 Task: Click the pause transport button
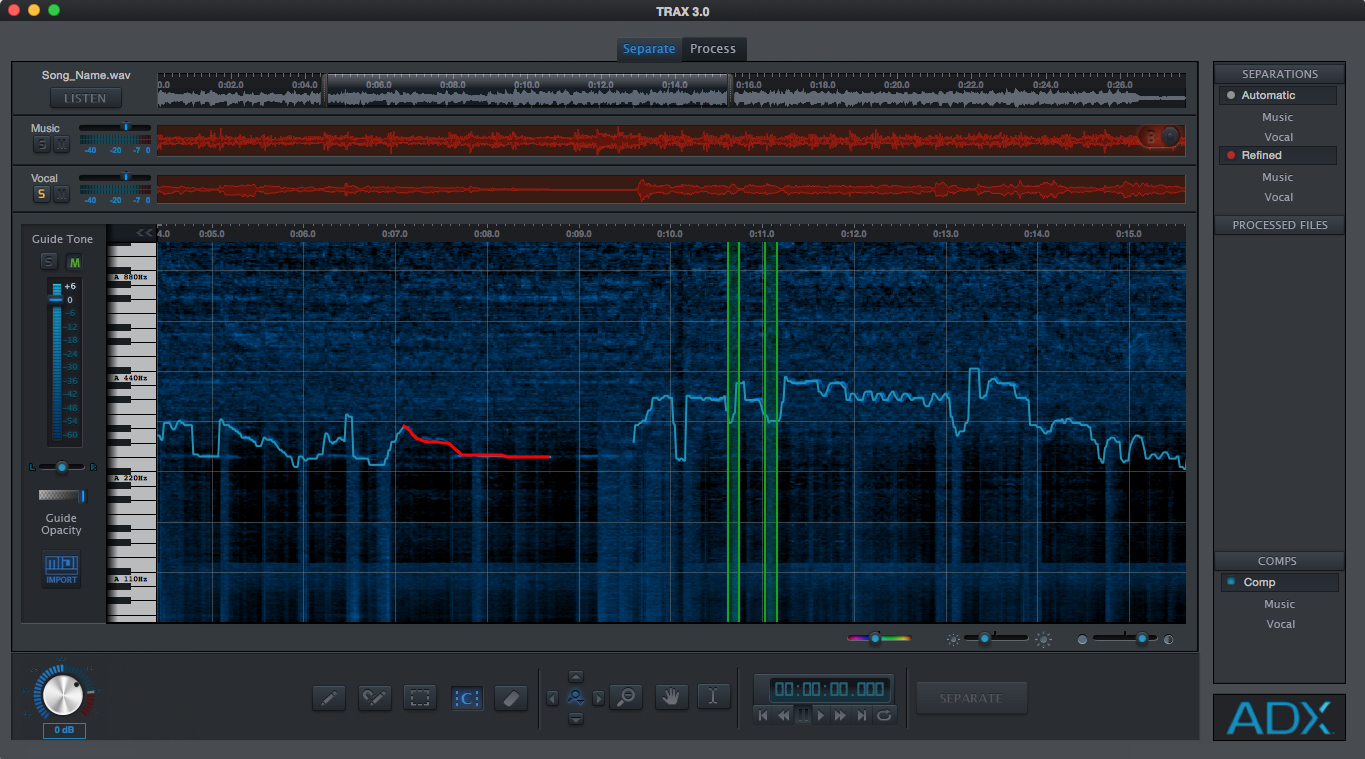pyautogui.click(x=803, y=715)
